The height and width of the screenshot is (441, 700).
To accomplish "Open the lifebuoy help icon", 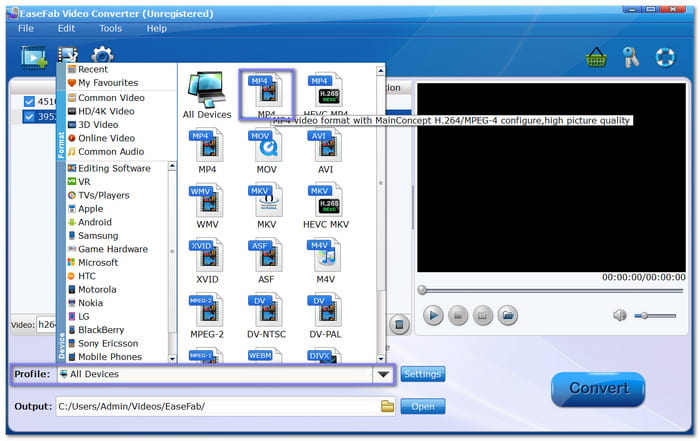I will (x=665, y=57).
